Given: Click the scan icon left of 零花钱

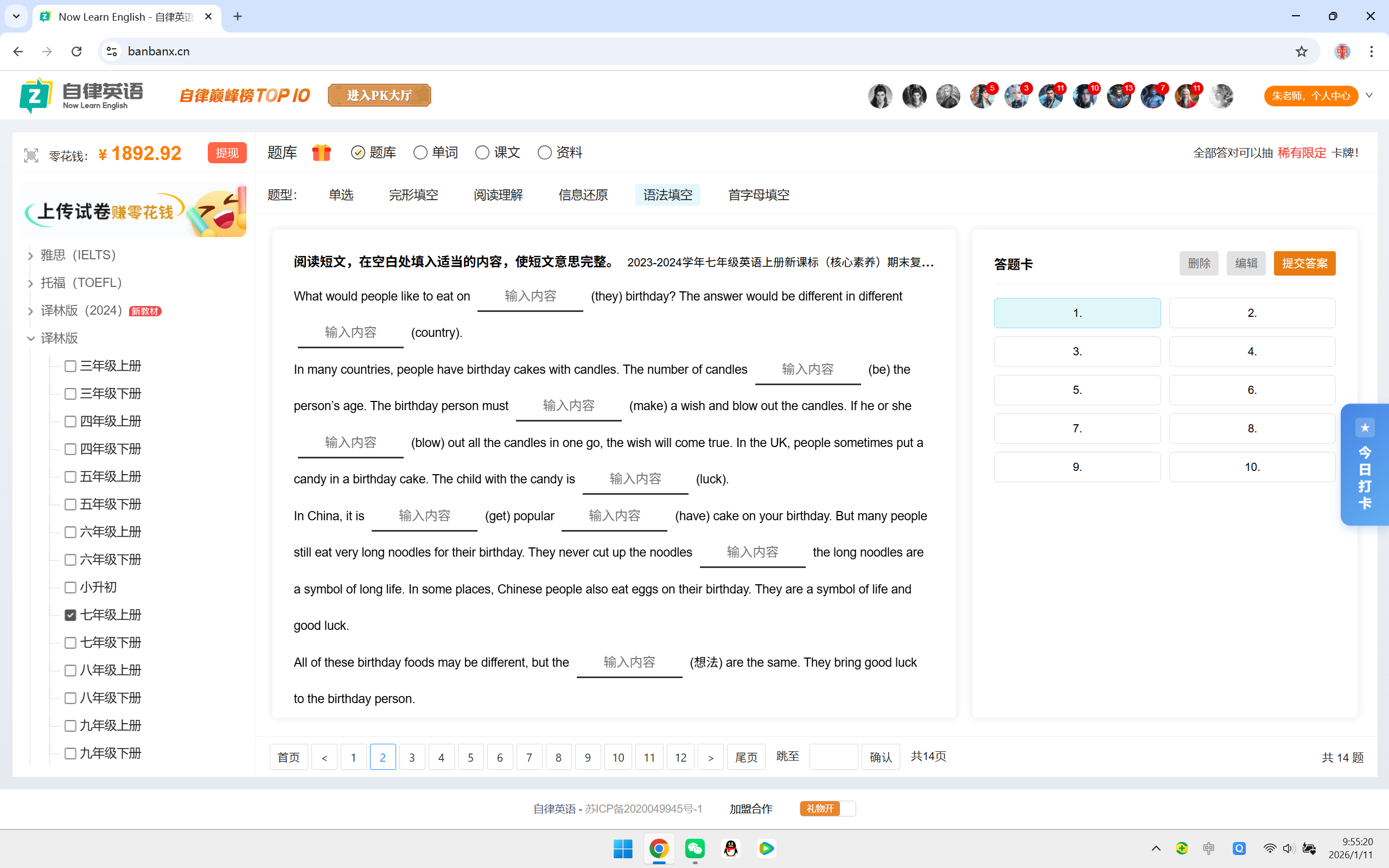Looking at the screenshot, I should pyautogui.click(x=31, y=155).
